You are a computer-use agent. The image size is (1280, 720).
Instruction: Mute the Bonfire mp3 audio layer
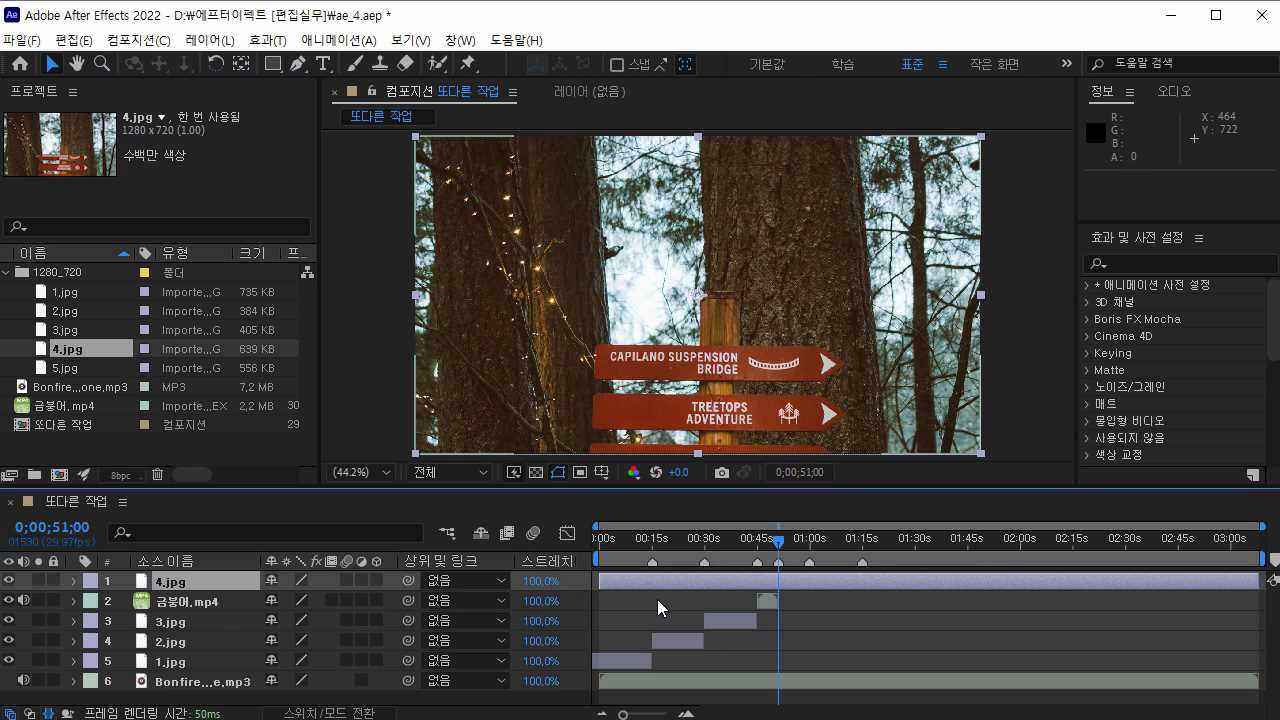point(23,681)
